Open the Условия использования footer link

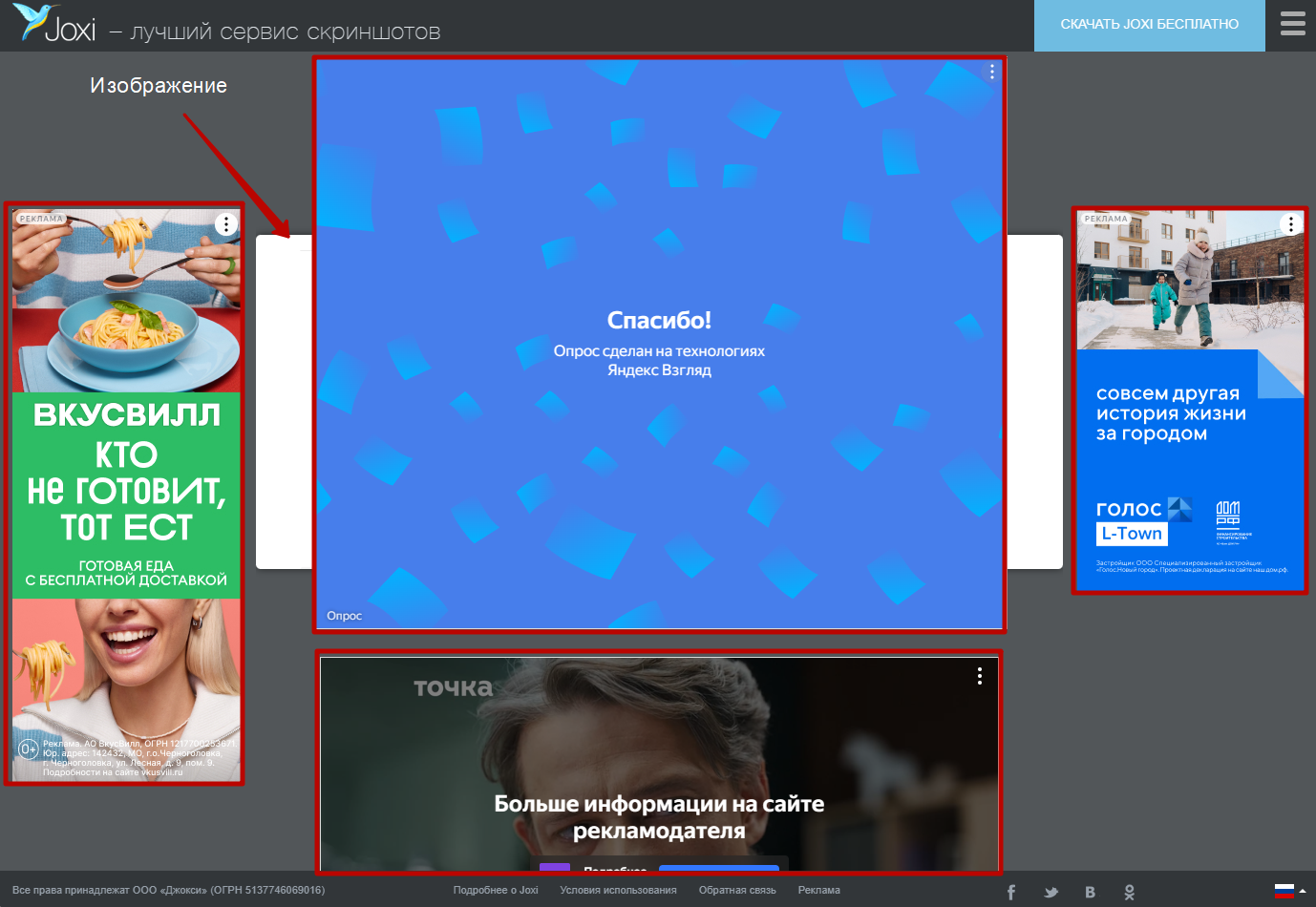tap(618, 890)
